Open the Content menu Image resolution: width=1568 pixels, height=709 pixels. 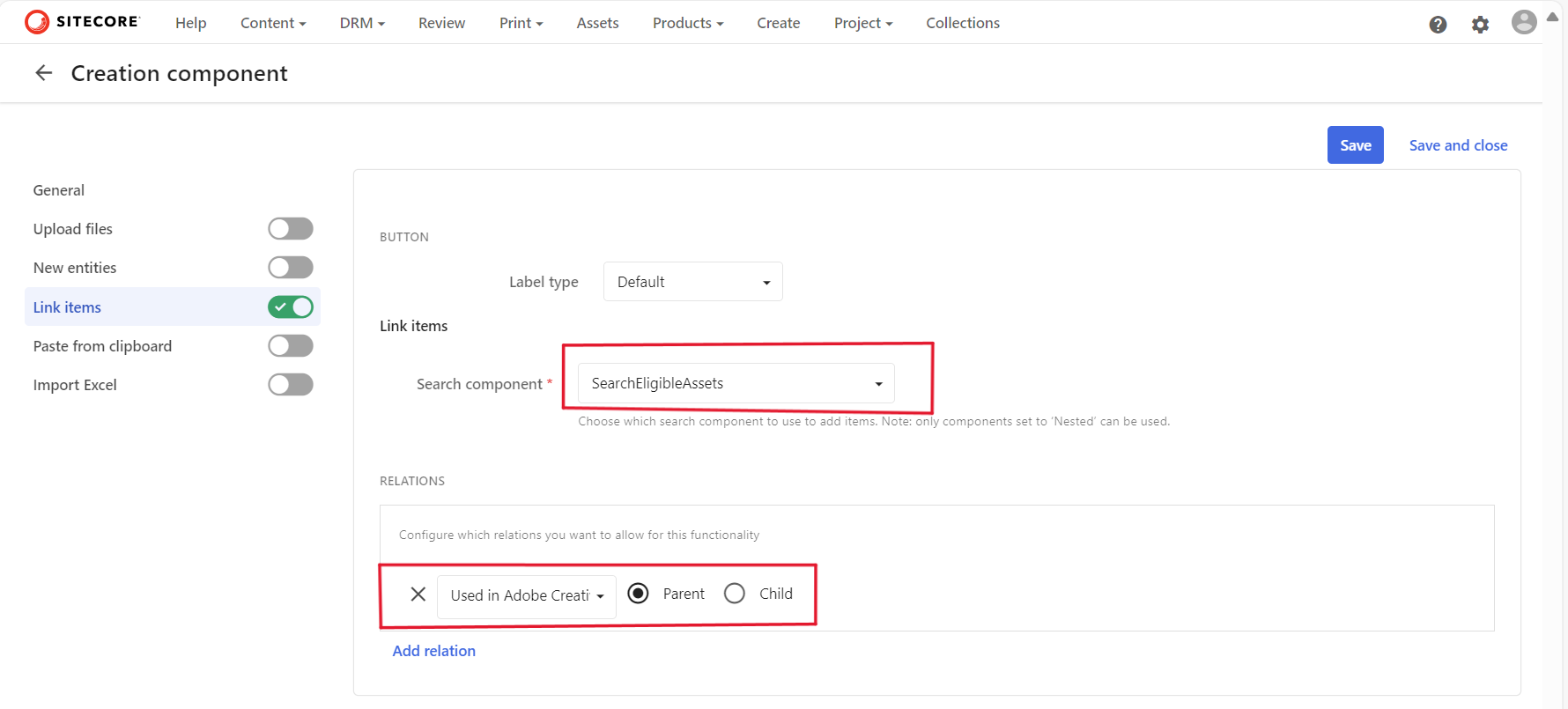(x=273, y=23)
